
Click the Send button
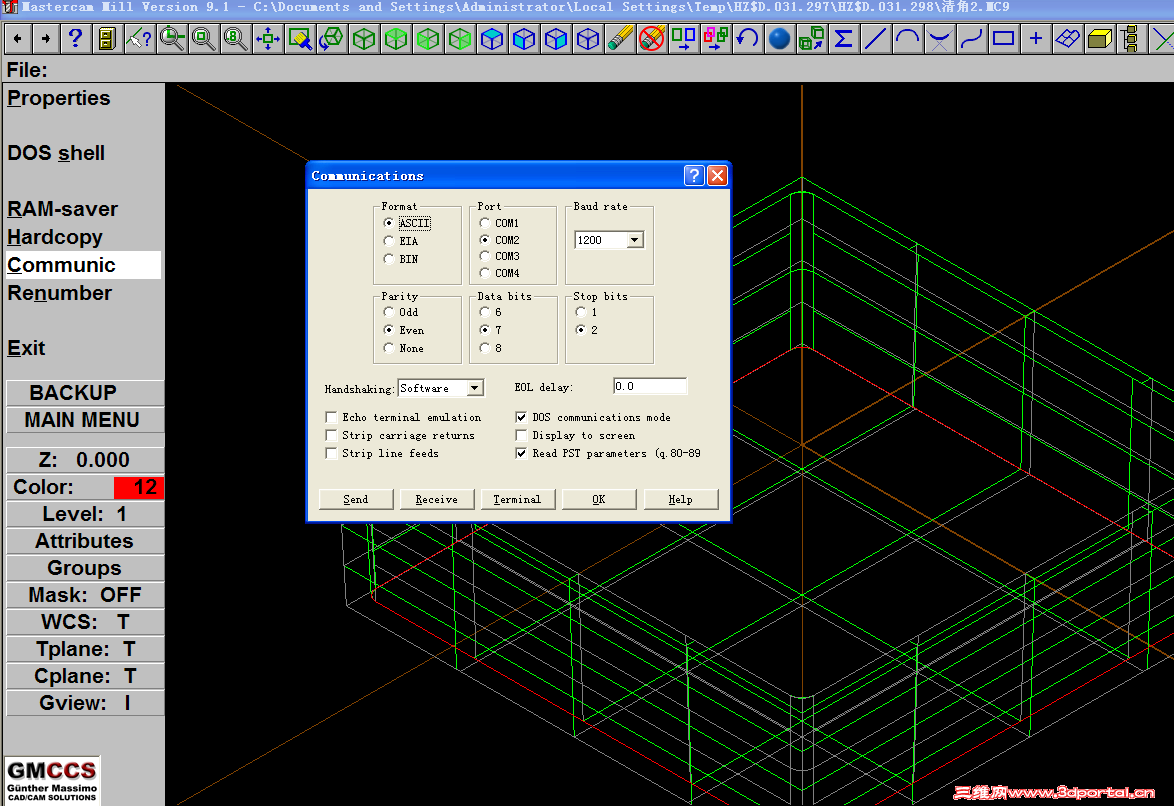pos(356,499)
